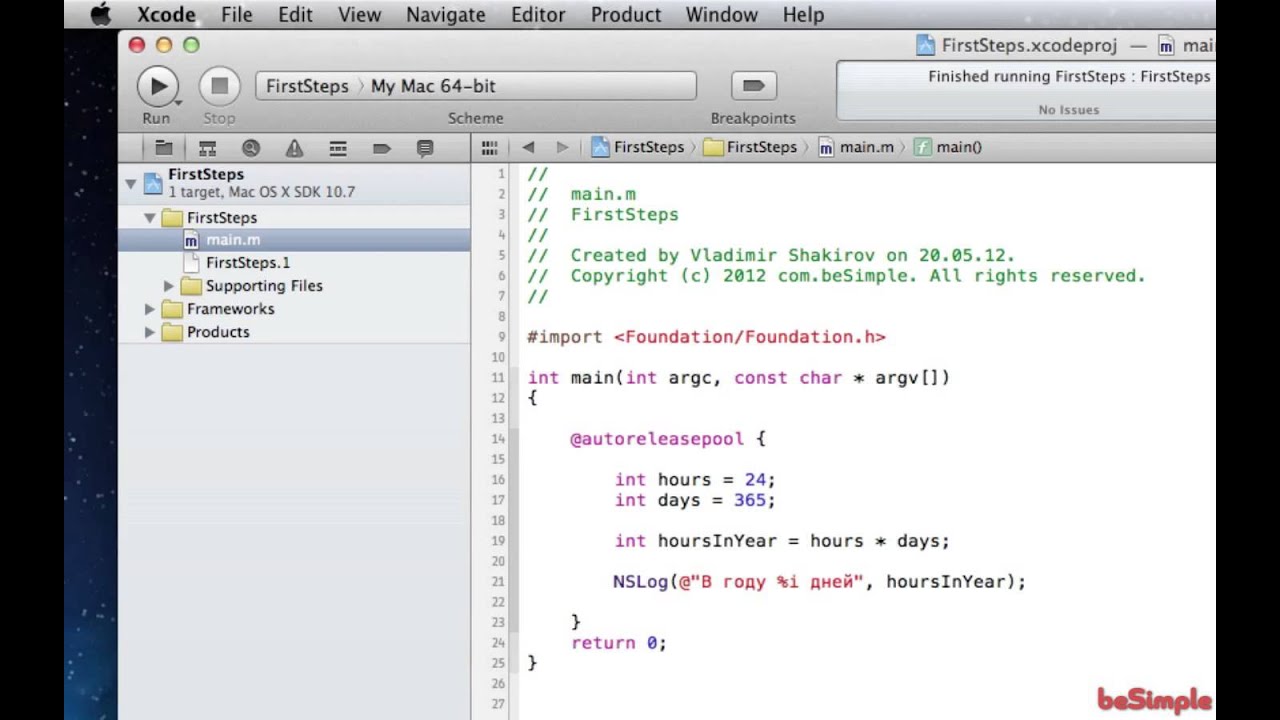Go back with the jump bar arrow
Image resolution: width=1280 pixels, height=720 pixels.
528,147
